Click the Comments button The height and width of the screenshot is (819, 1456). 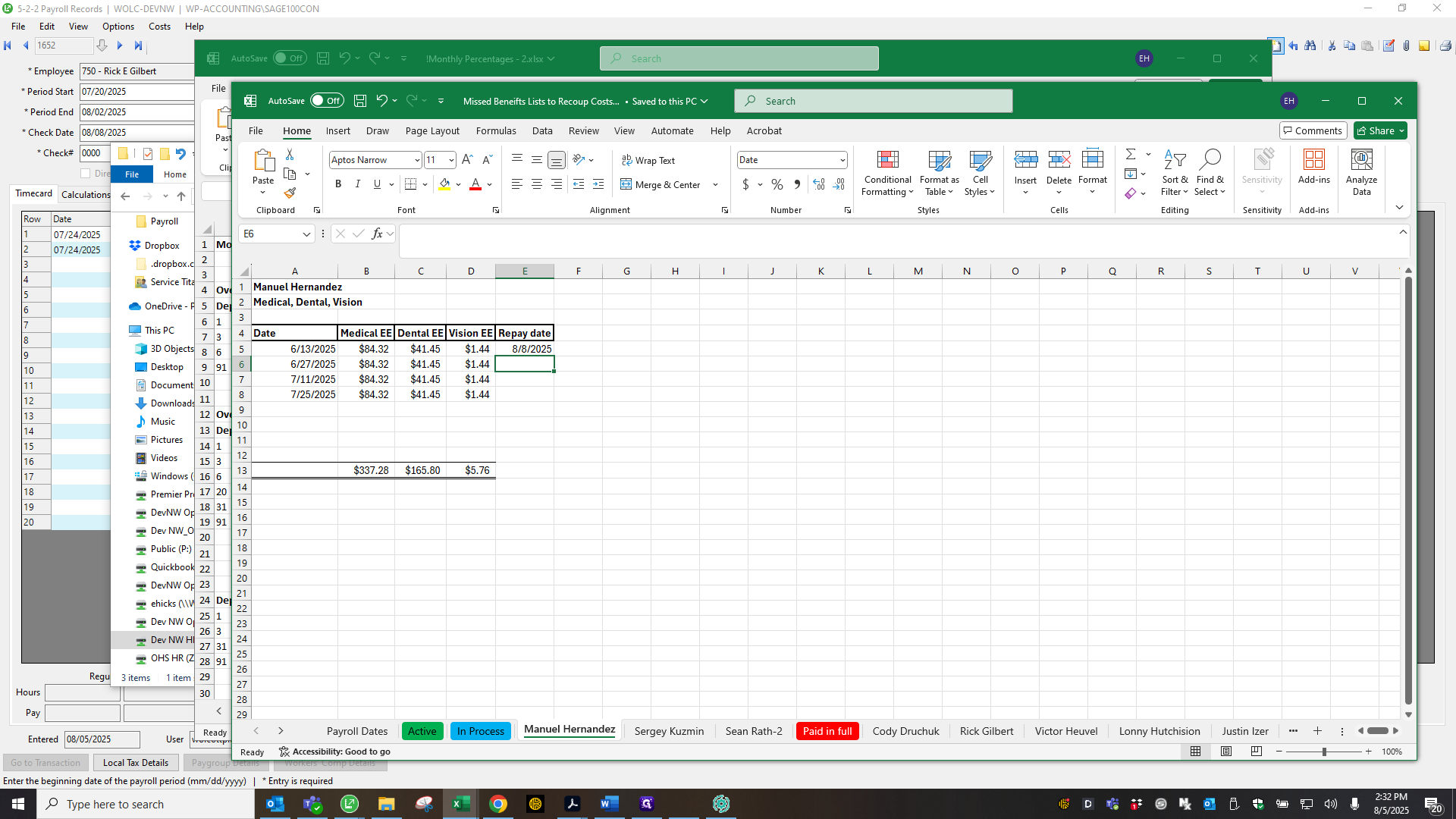click(1313, 130)
